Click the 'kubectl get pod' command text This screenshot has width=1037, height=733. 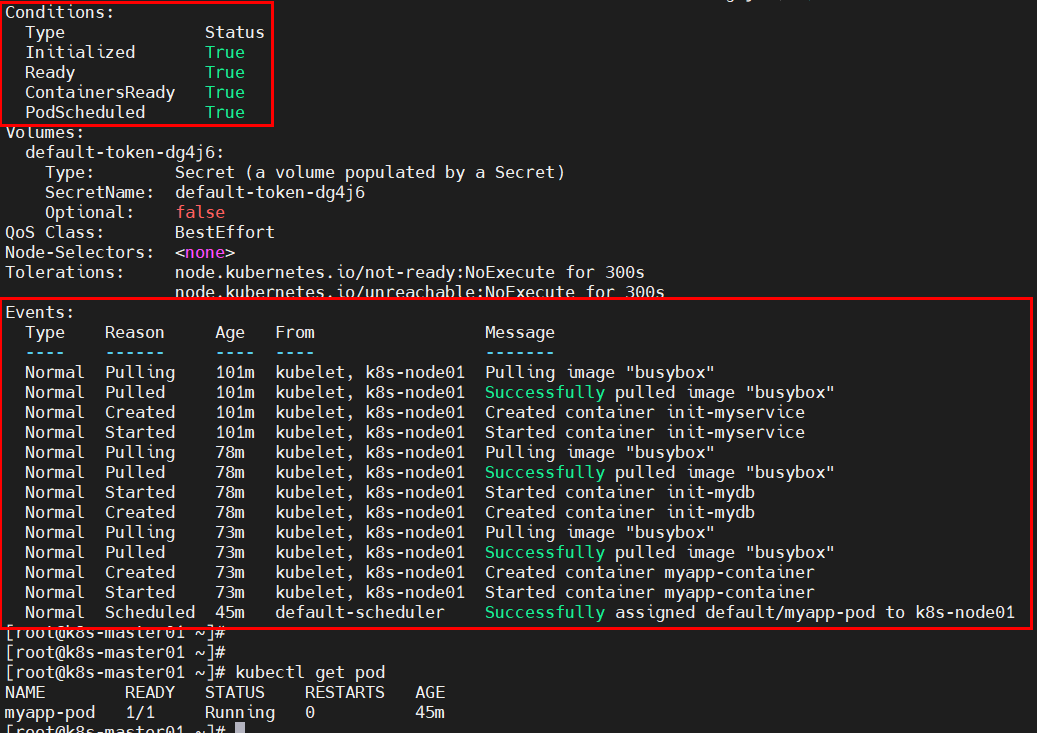point(310,673)
